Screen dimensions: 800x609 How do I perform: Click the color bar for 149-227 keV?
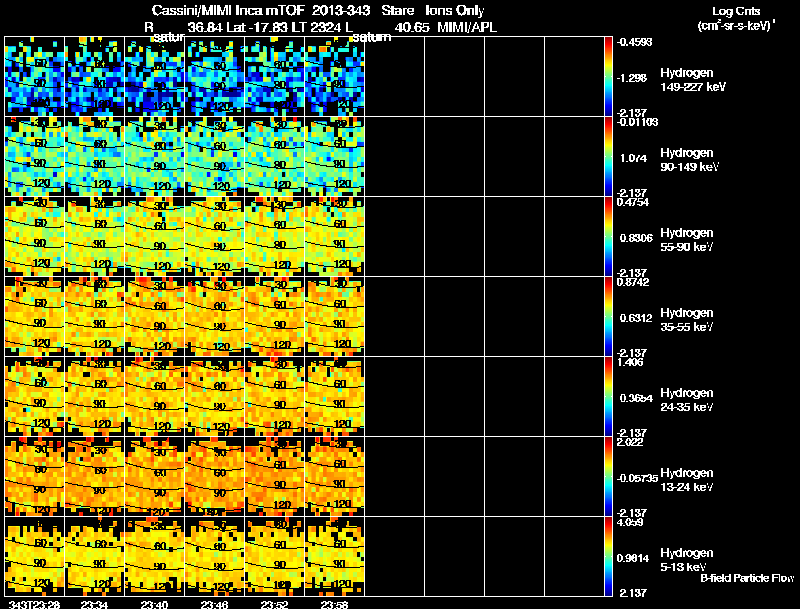(x=608, y=77)
